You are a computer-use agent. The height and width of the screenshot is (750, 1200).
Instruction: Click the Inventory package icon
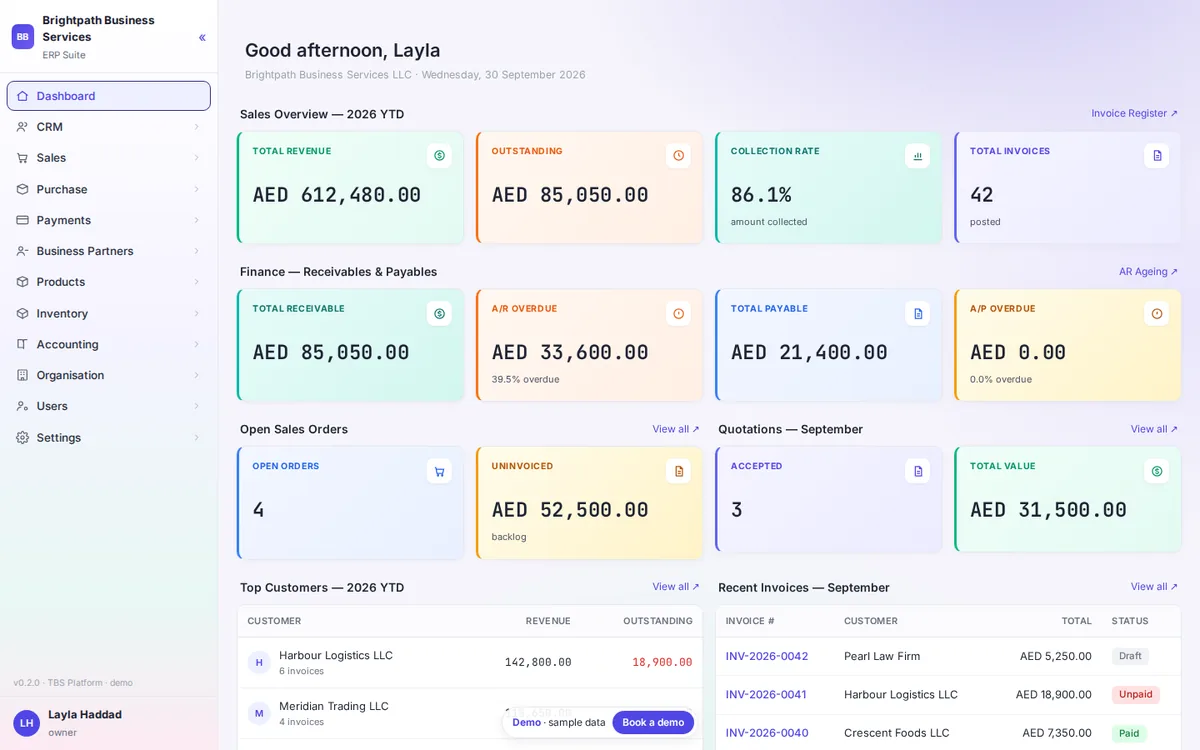coord(22,313)
